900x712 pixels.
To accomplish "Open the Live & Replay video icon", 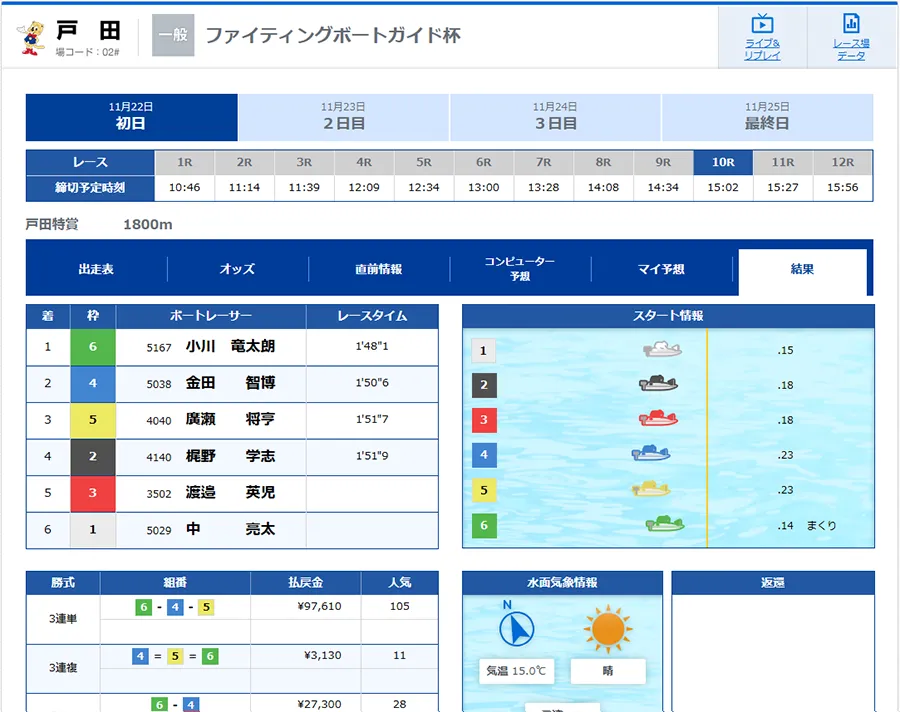I will click(762, 24).
